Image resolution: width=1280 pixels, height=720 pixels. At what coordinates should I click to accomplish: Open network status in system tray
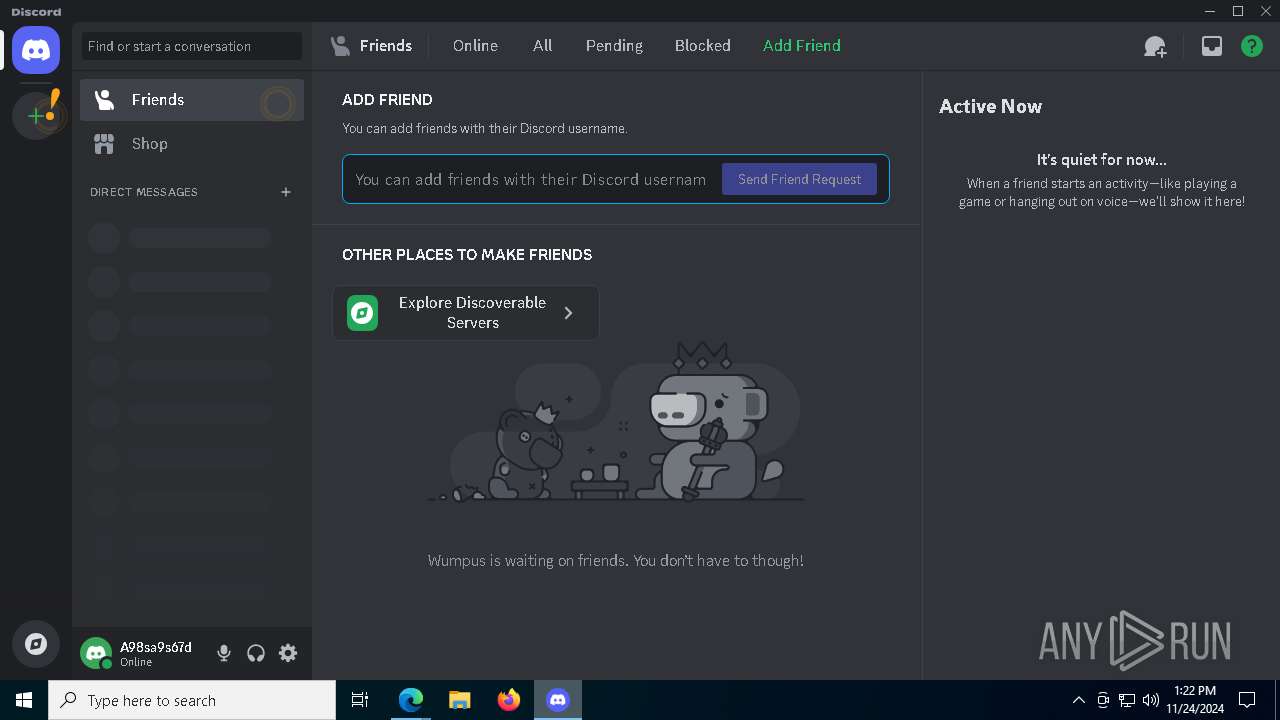click(1127, 700)
